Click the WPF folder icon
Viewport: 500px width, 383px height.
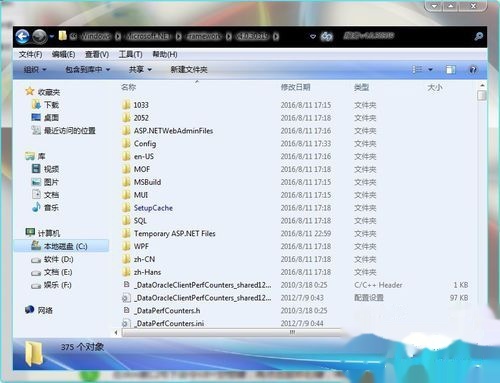(126, 246)
